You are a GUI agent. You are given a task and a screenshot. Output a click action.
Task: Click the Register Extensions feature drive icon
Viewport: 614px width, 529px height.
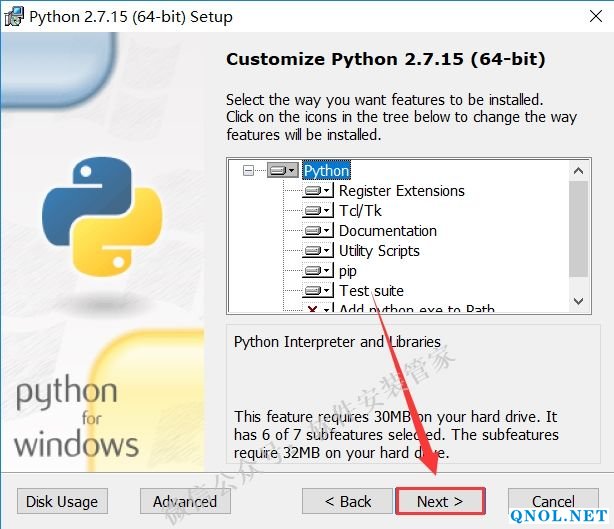(318, 191)
